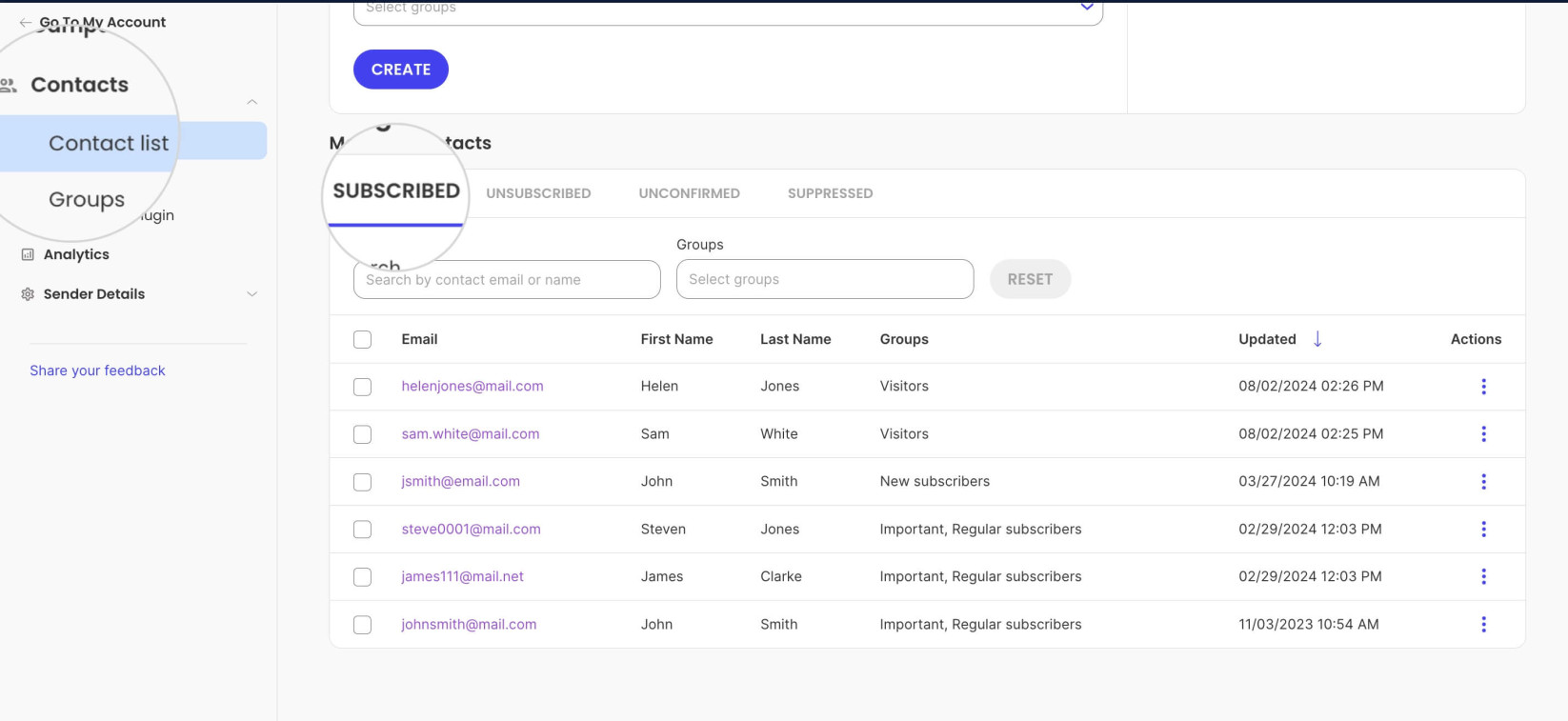Open Contact list in sidebar
This screenshot has width=1568, height=721.
point(109,143)
